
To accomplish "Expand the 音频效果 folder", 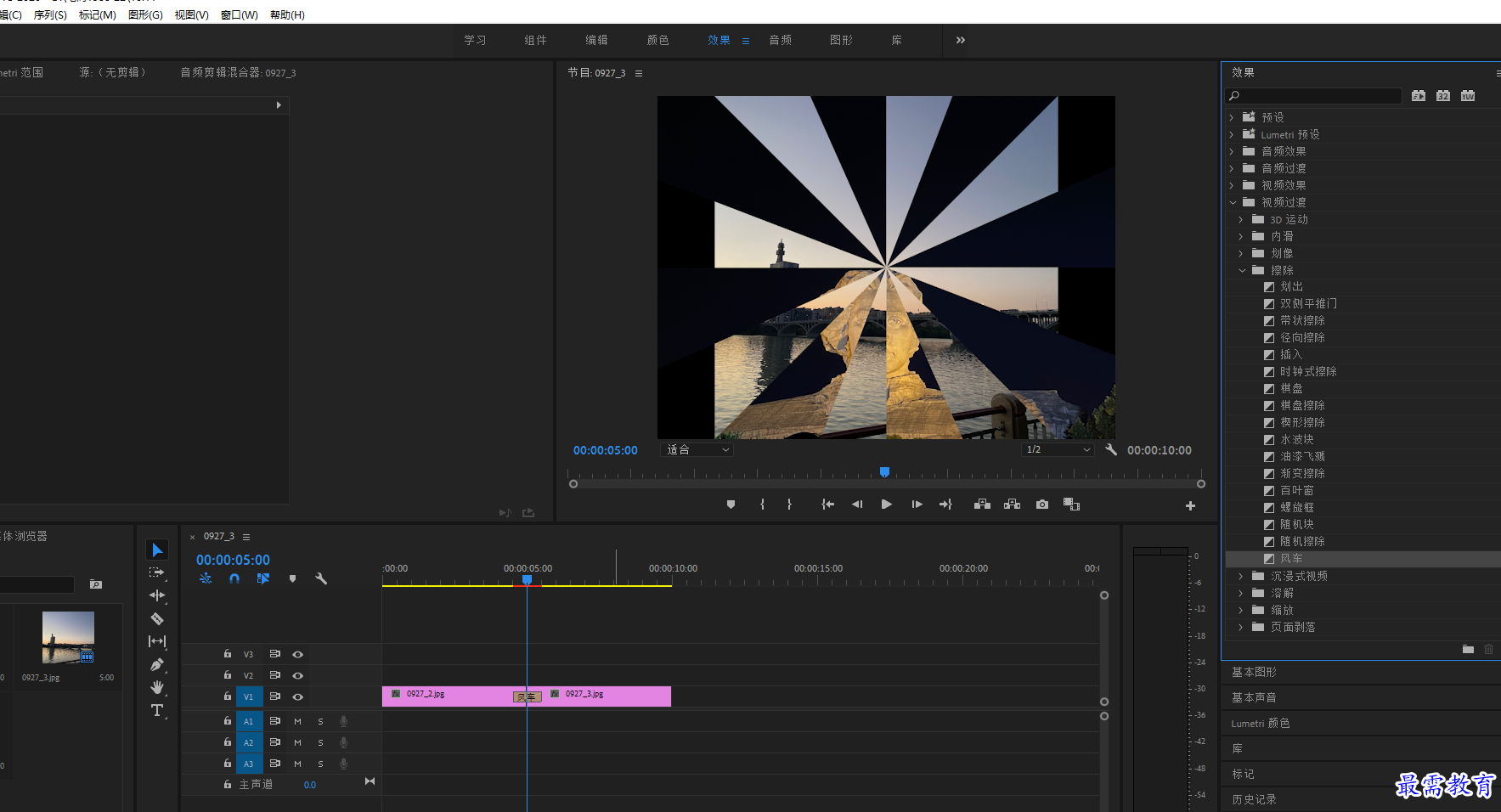I will [1232, 151].
